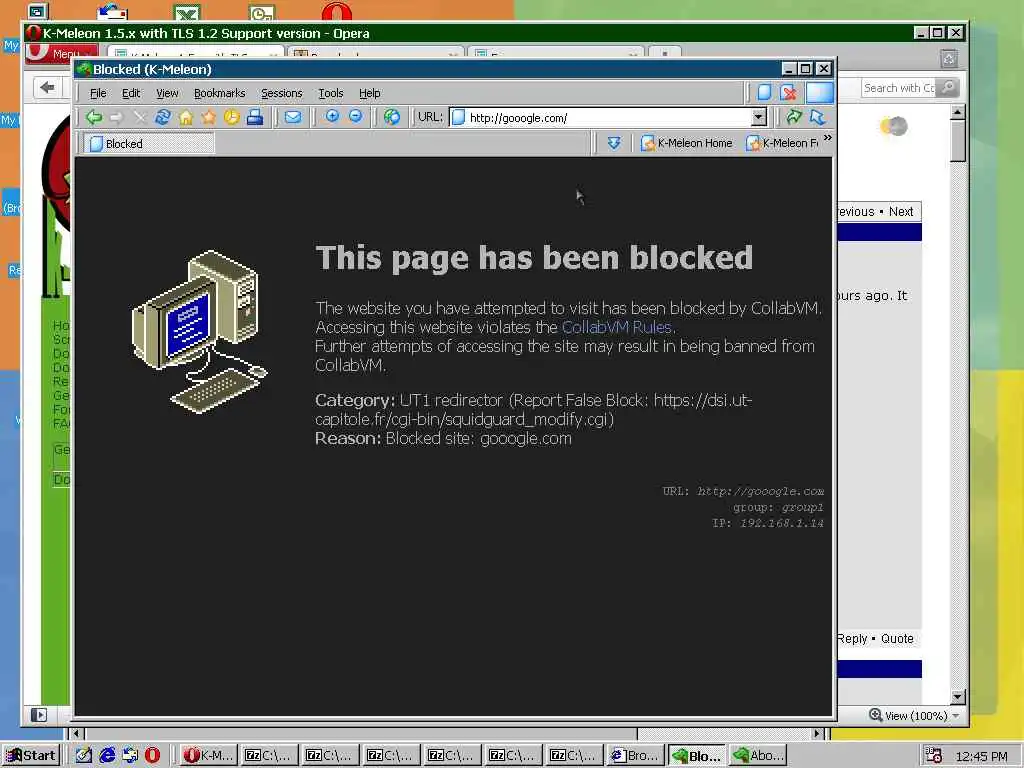Go to the Home page icon

click(x=185, y=118)
